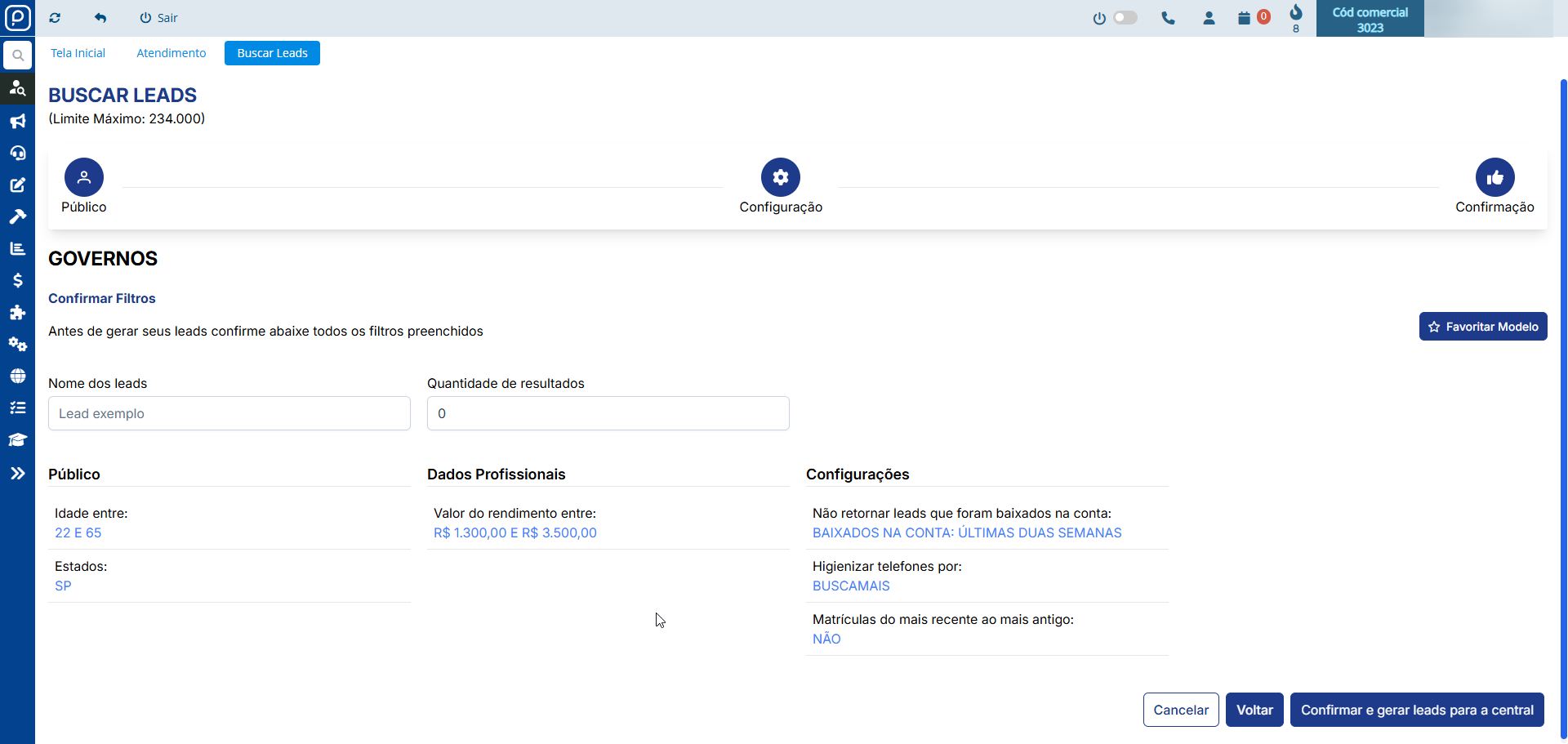Open the megaphone icon in sidebar
Screen dimensions: 1568x744
(17, 122)
